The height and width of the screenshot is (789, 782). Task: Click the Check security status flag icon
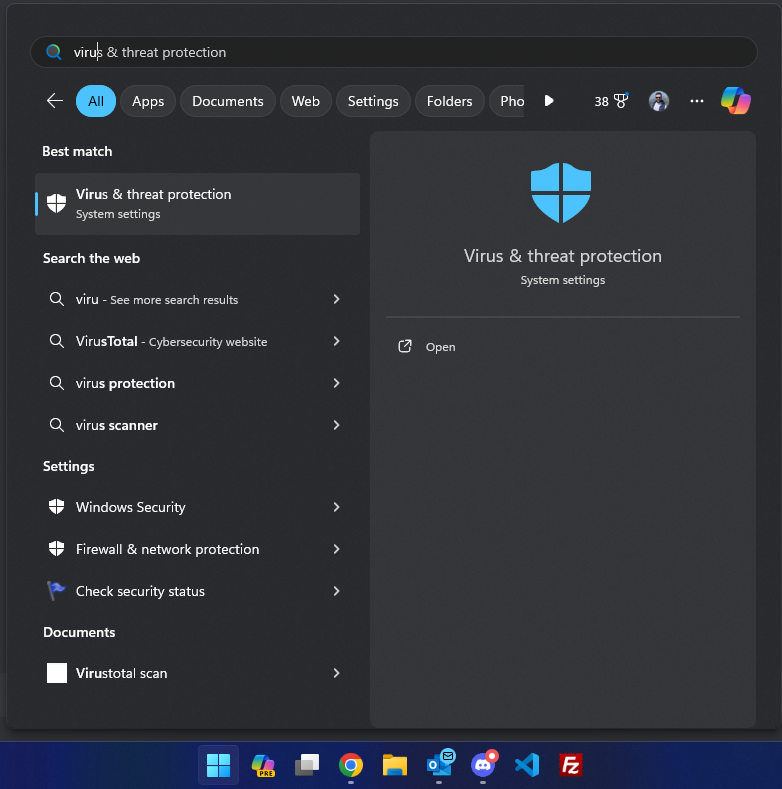pos(56,590)
